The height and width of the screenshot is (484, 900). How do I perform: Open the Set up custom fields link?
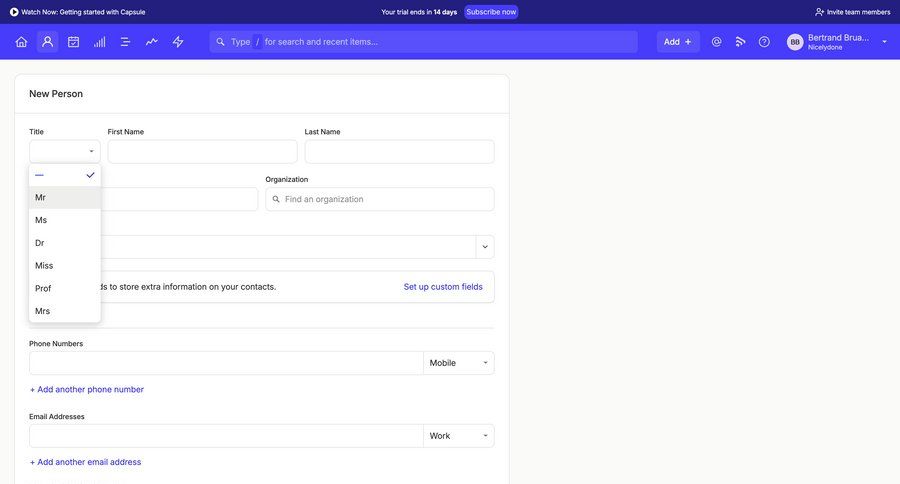pos(443,287)
